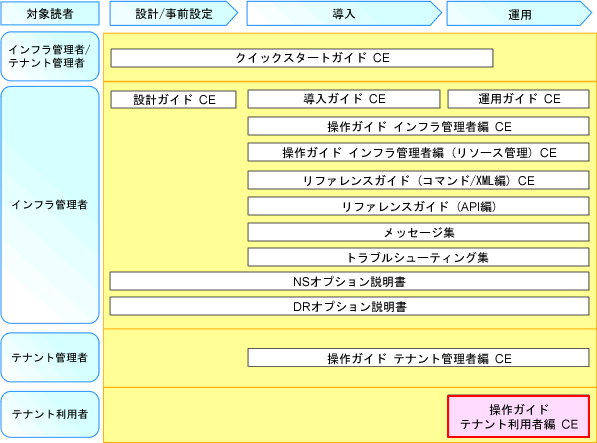Open the 設計ガイド CE manual box

[x=174, y=100]
